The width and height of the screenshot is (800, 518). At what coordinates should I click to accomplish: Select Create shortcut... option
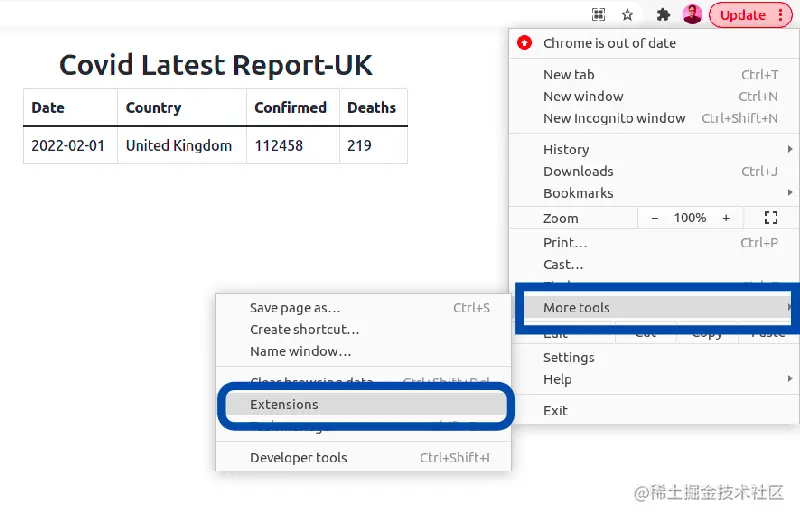point(363,330)
